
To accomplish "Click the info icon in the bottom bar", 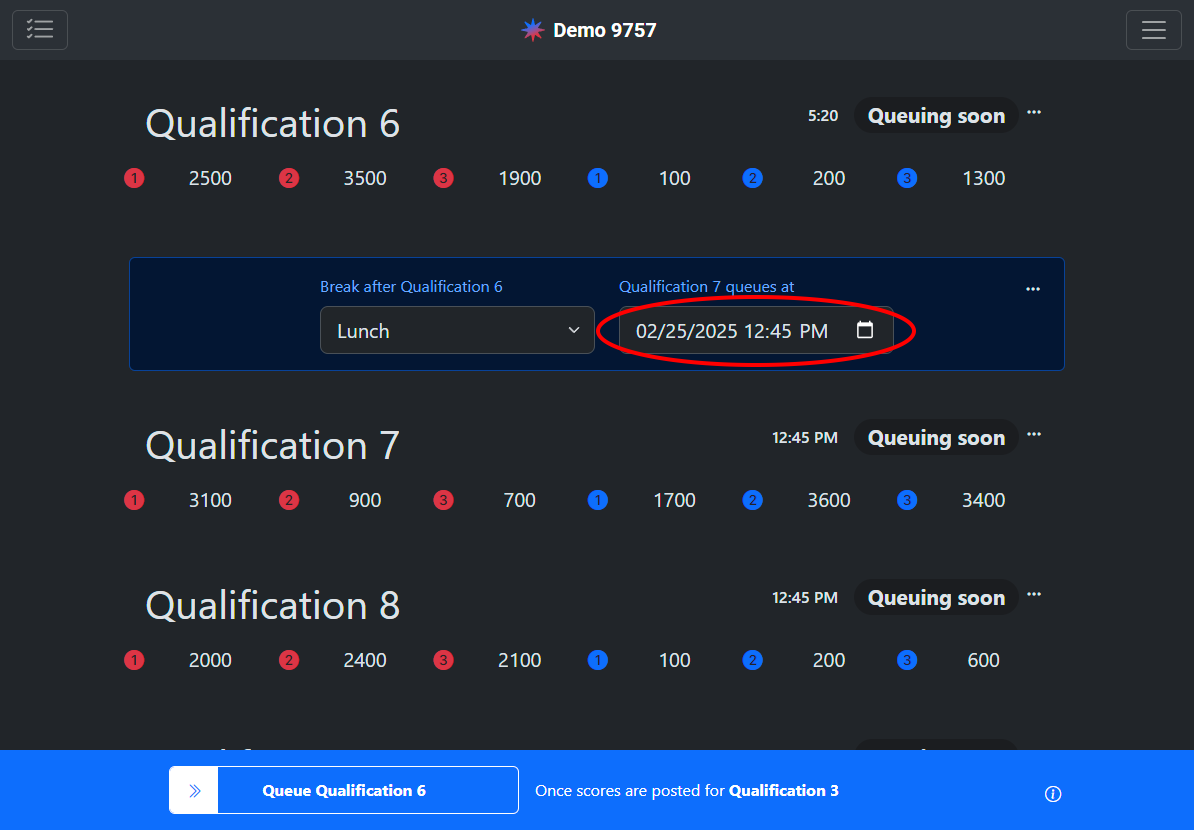I will pos(1052,794).
